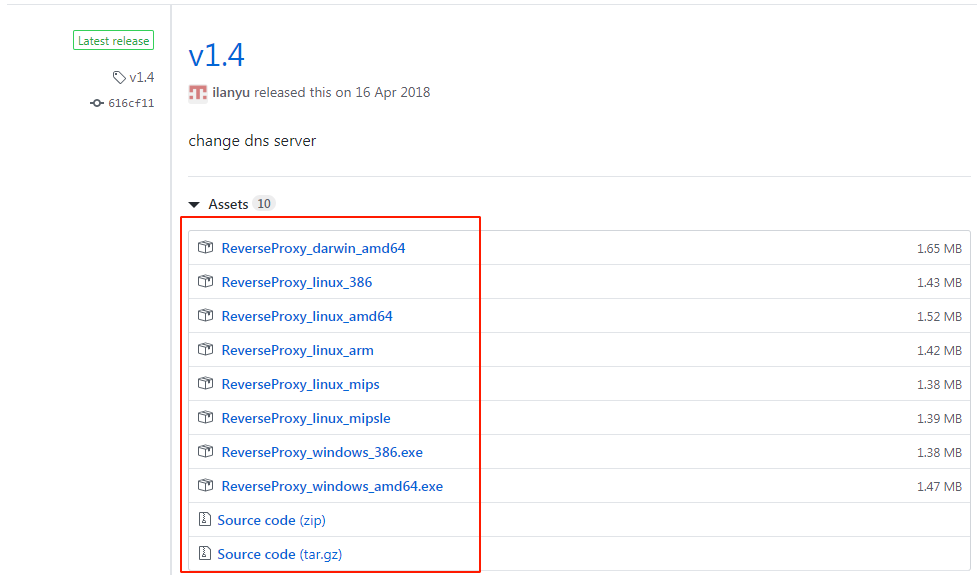This screenshot has height=575, width=977.
Task: Click the 'released this on 16 Apr 2018' text
Action: click(x=342, y=92)
